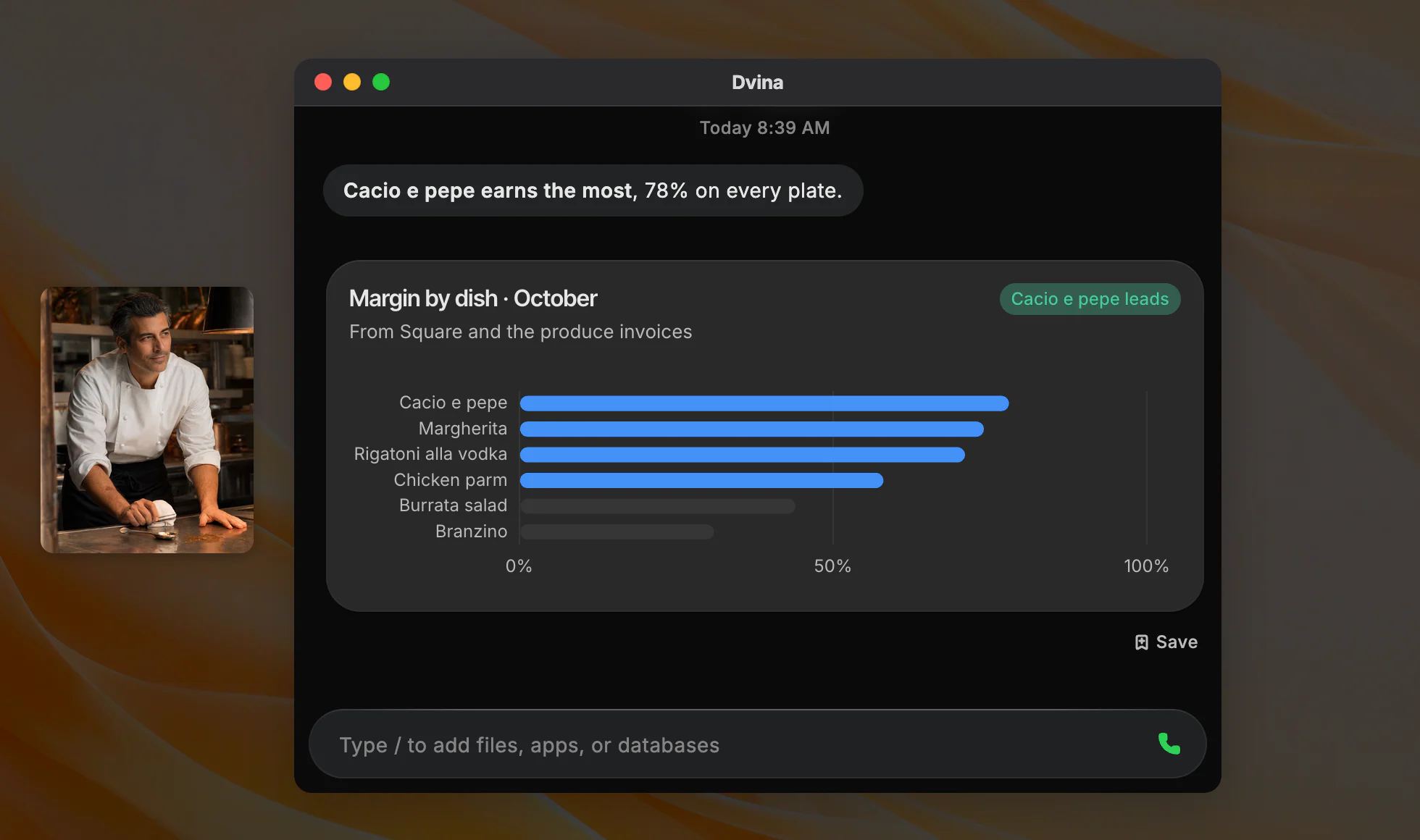This screenshot has height=840, width=1420.
Task: Select the Cacio e pepe bar
Action: (x=764, y=403)
